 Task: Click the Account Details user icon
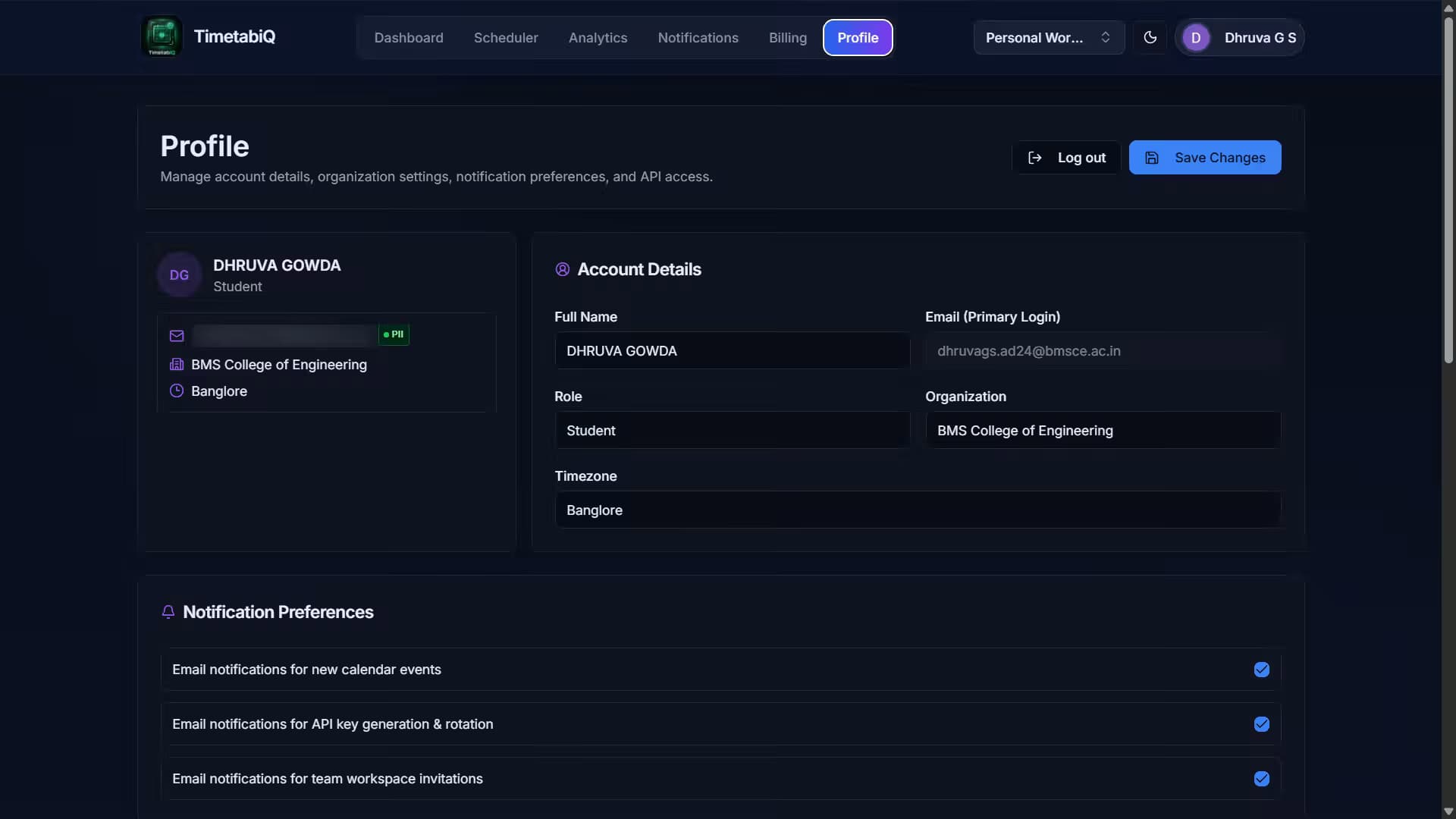[x=562, y=269]
